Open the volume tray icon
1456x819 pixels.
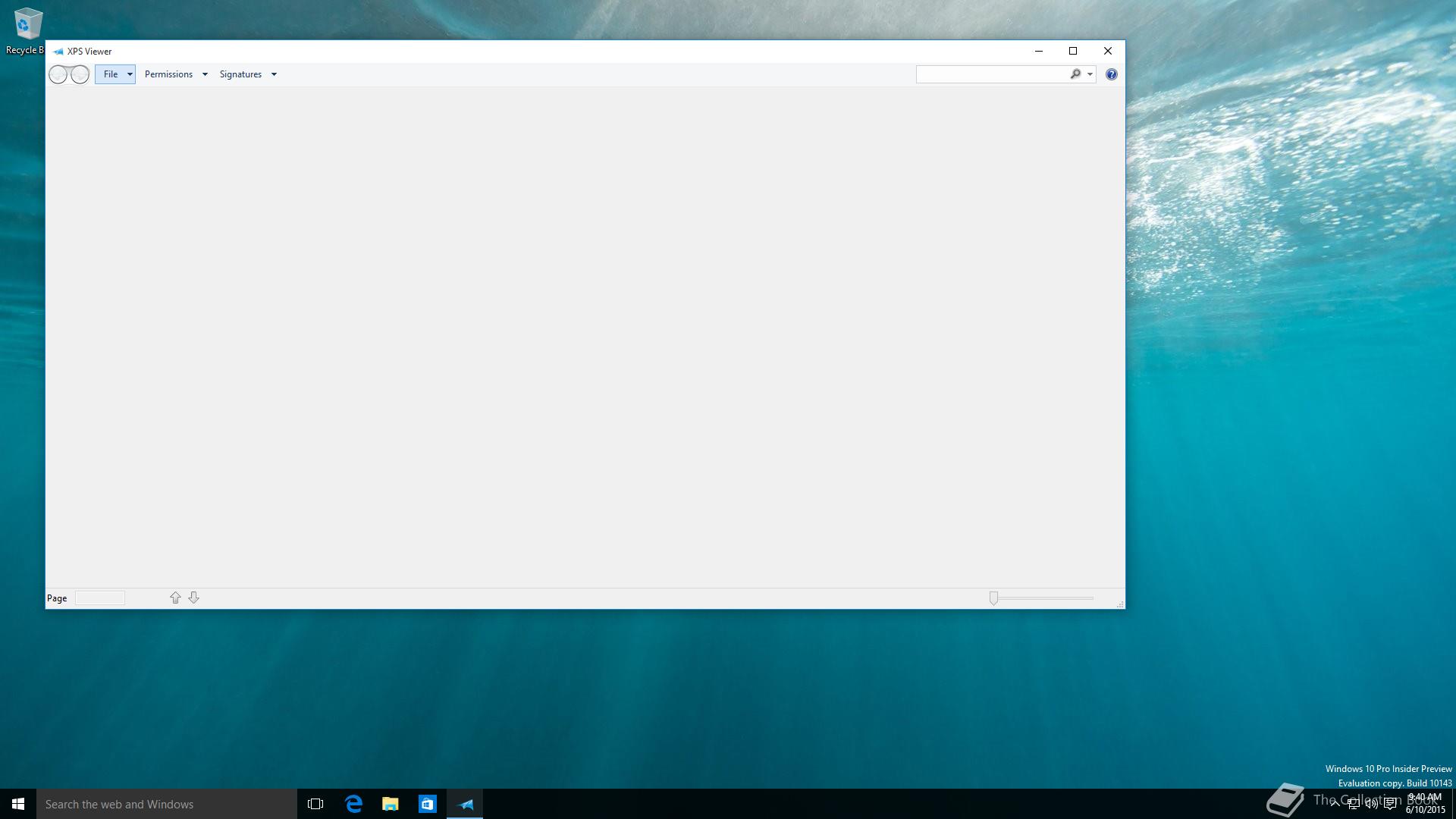(1371, 804)
